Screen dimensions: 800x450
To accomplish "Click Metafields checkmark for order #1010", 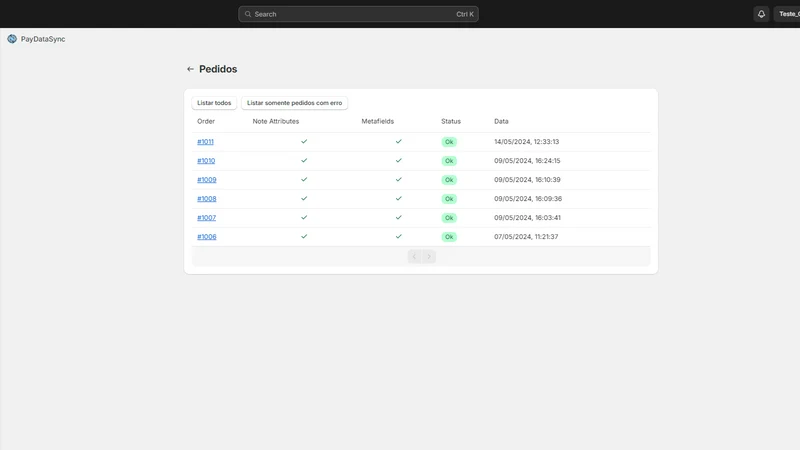I will (x=398, y=160).
